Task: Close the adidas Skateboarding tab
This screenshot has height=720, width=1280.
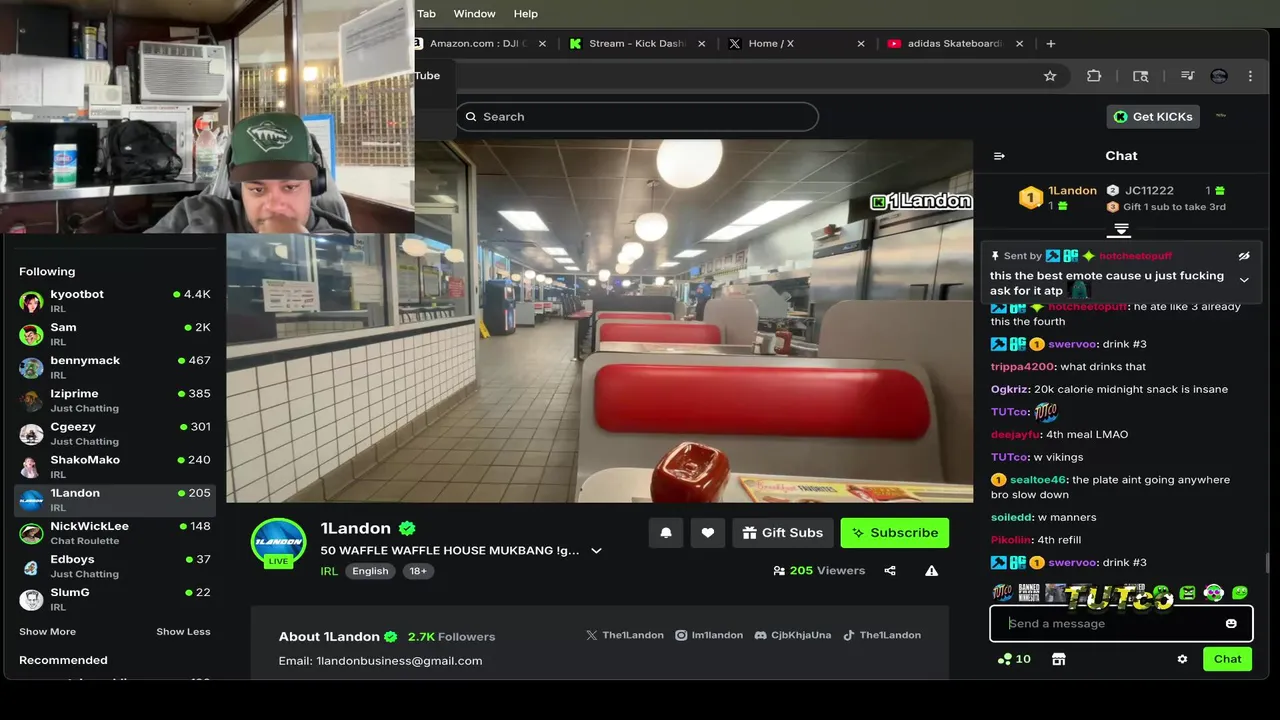Action: (x=1020, y=44)
